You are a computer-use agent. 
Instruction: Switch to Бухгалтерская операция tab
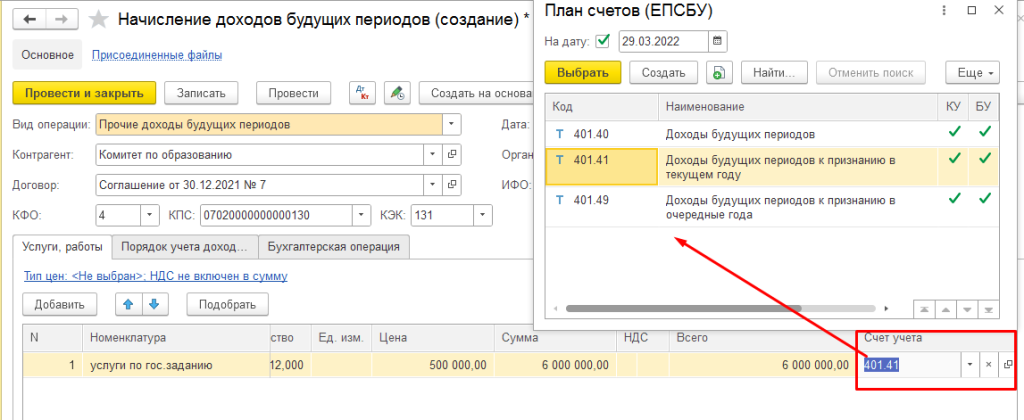coord(333,247)
